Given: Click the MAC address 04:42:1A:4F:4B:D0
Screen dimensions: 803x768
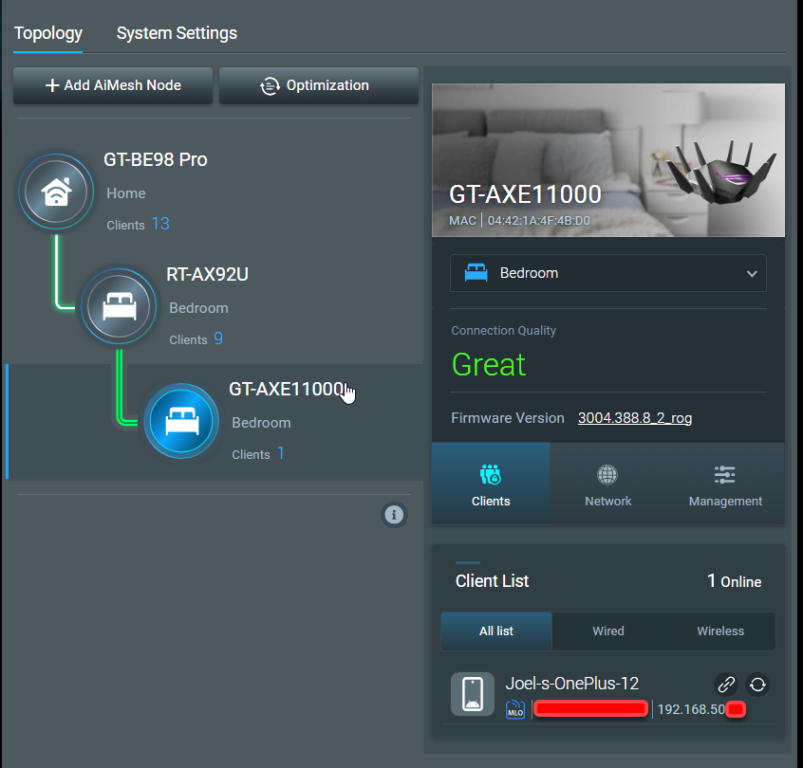Looking at the screenshot, I should tap(538, 221).
